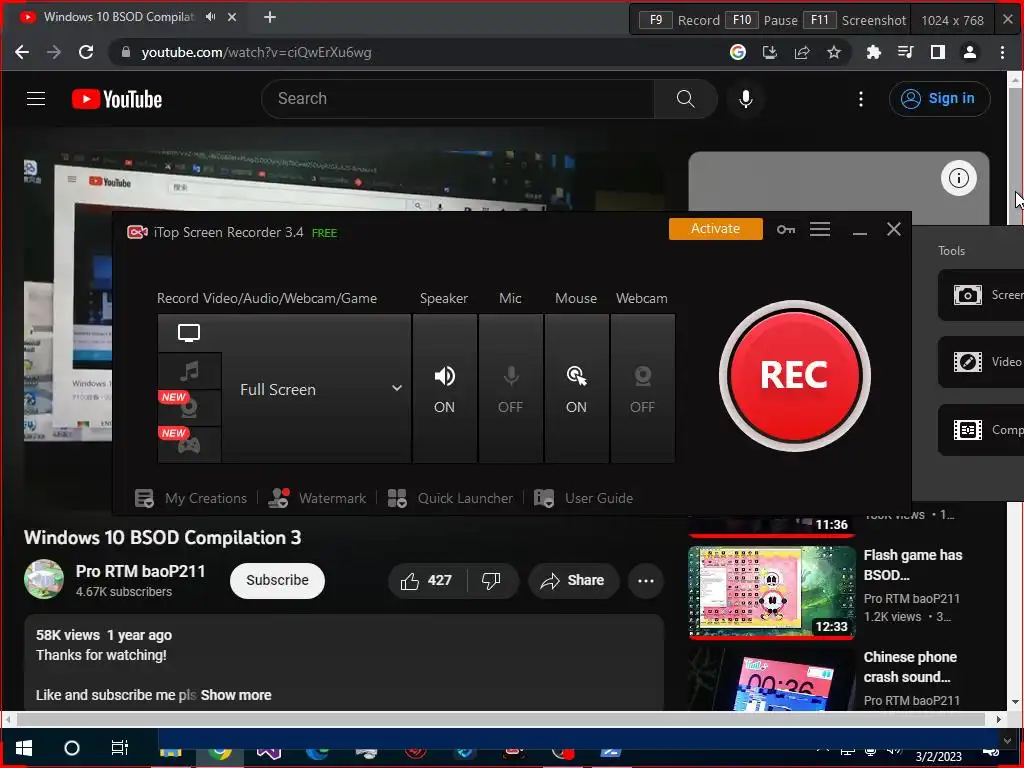Search with your voice microphone button
This screenshot has height=768, width=1024.
(x=746, y=99)
